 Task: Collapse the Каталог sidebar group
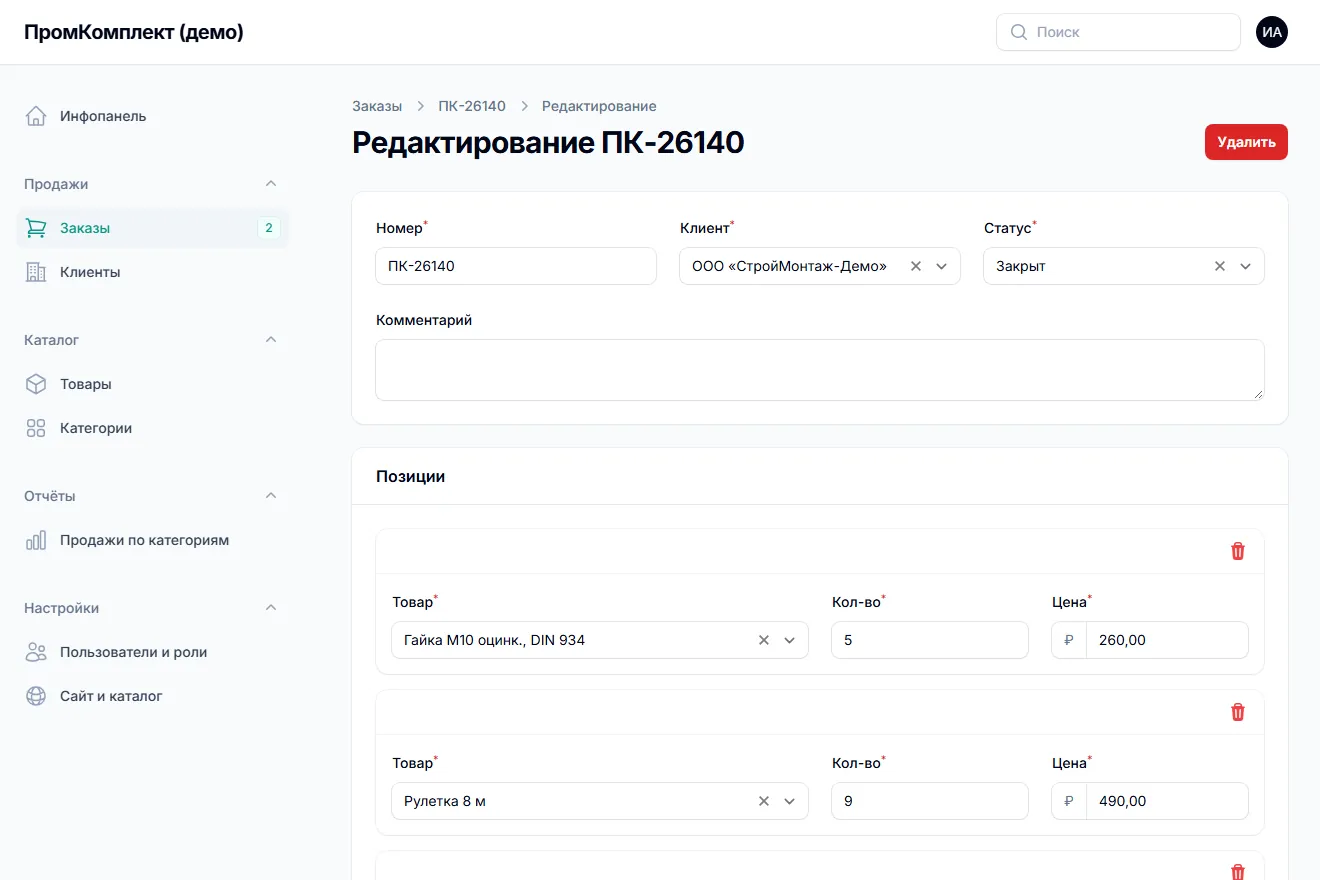[x=270, y=340]
